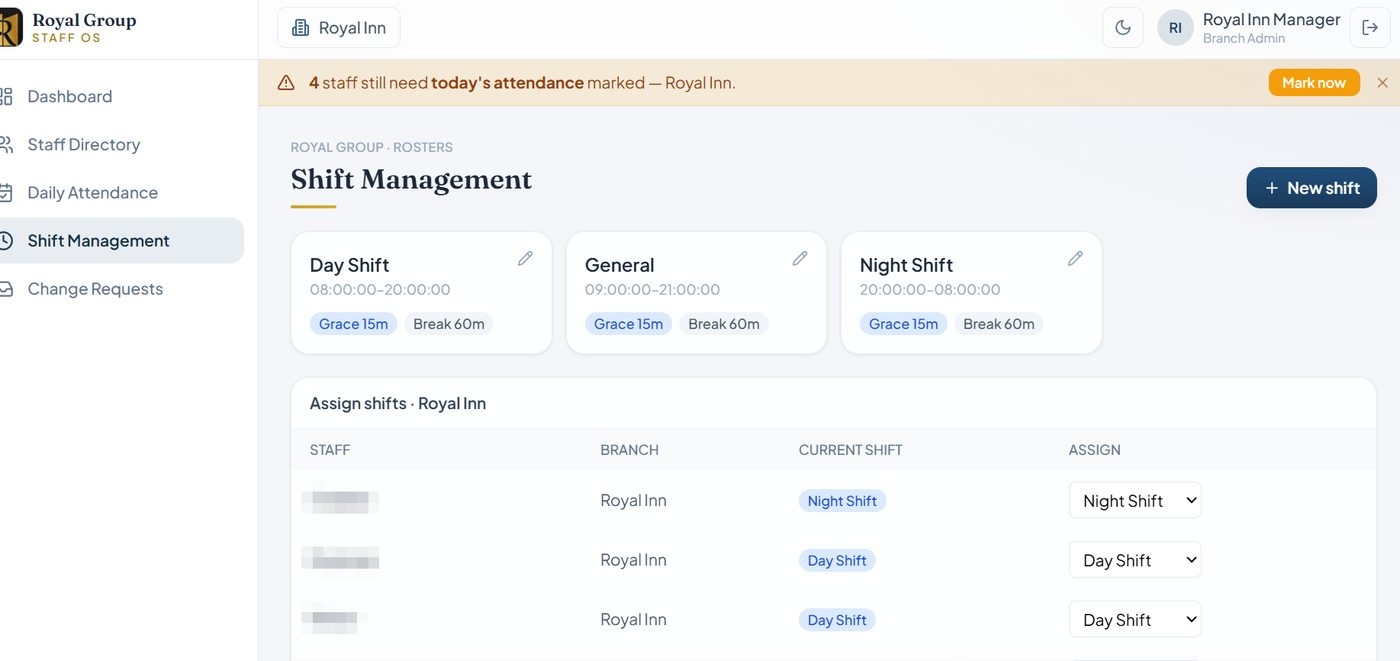Image resolution: width=1400 pixels, height=661 pixels.
Task: Click the Royal Group logo icon
Action: tap(9, 28)
